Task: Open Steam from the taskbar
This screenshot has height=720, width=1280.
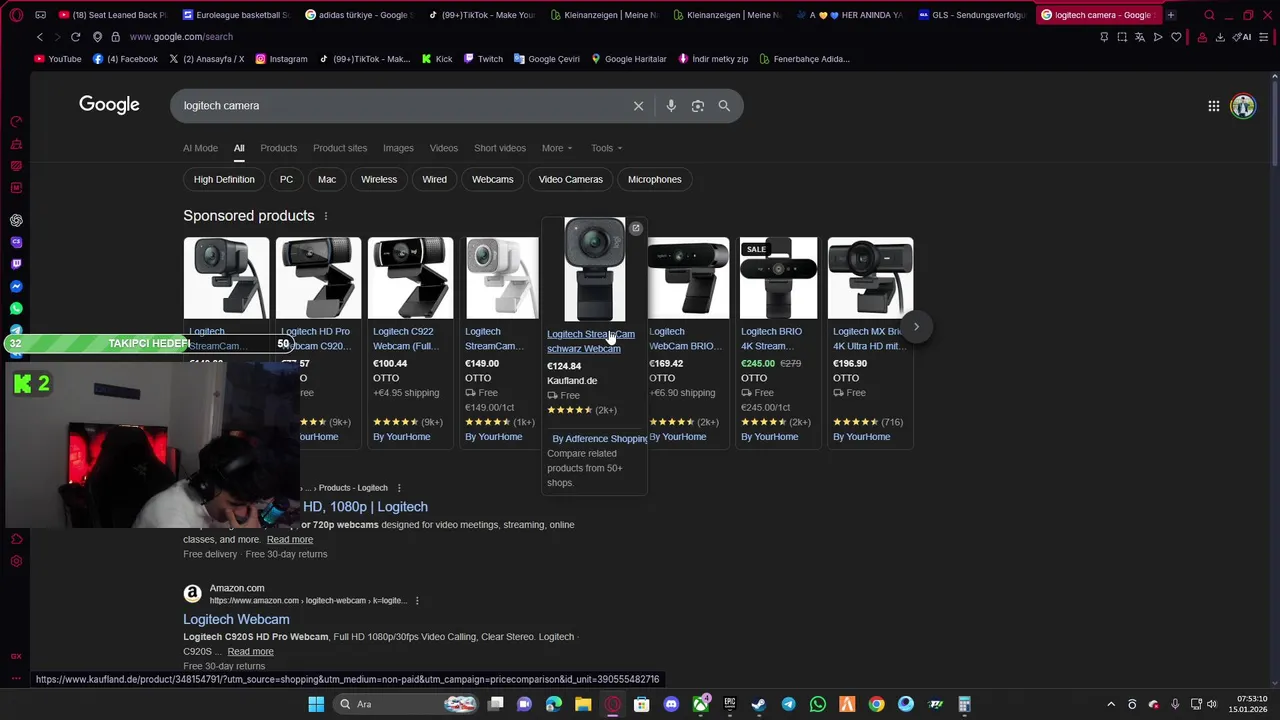Action: pyautogui.click(x=759, y=704)
